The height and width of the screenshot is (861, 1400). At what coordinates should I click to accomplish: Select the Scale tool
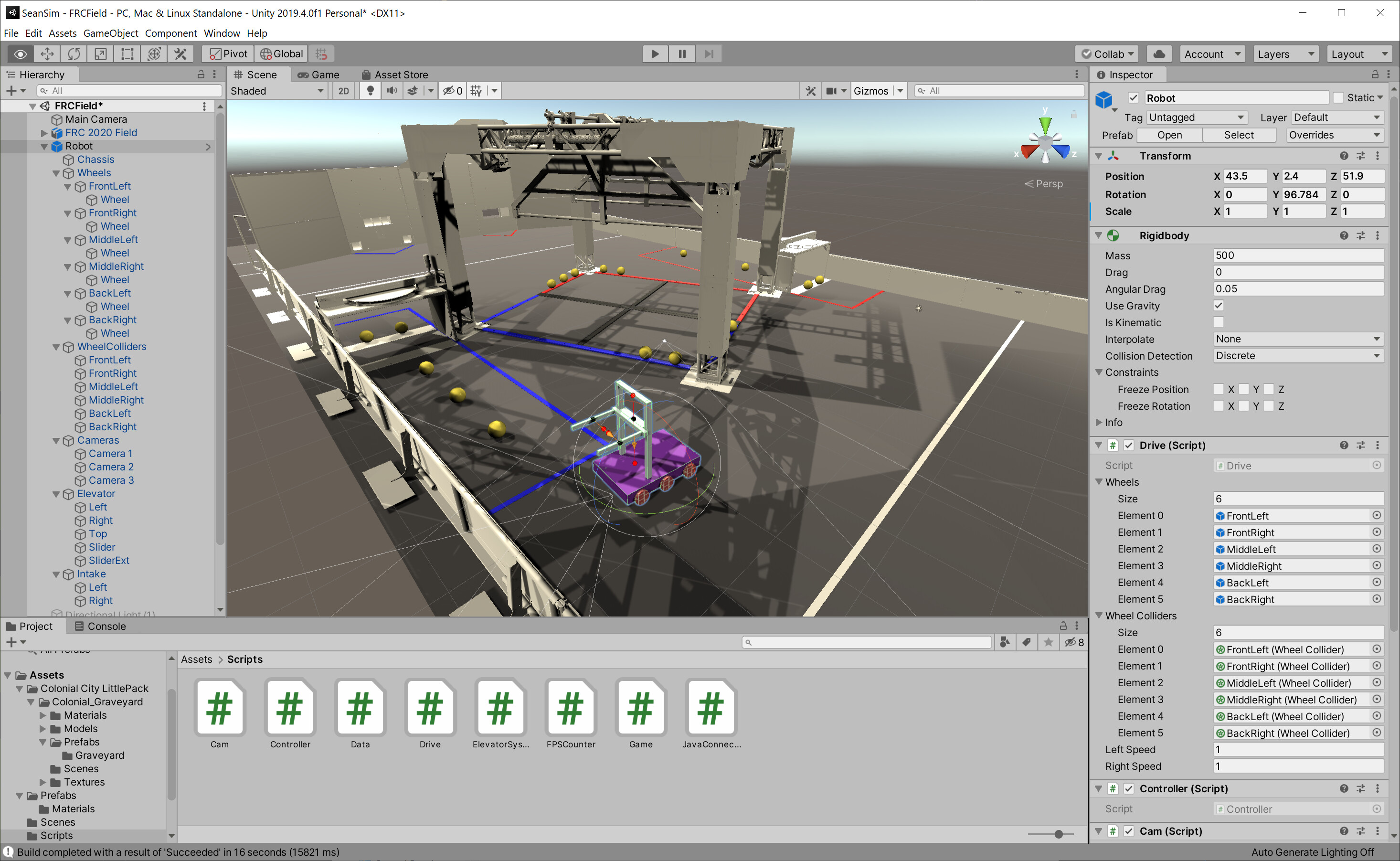[100, 53]
